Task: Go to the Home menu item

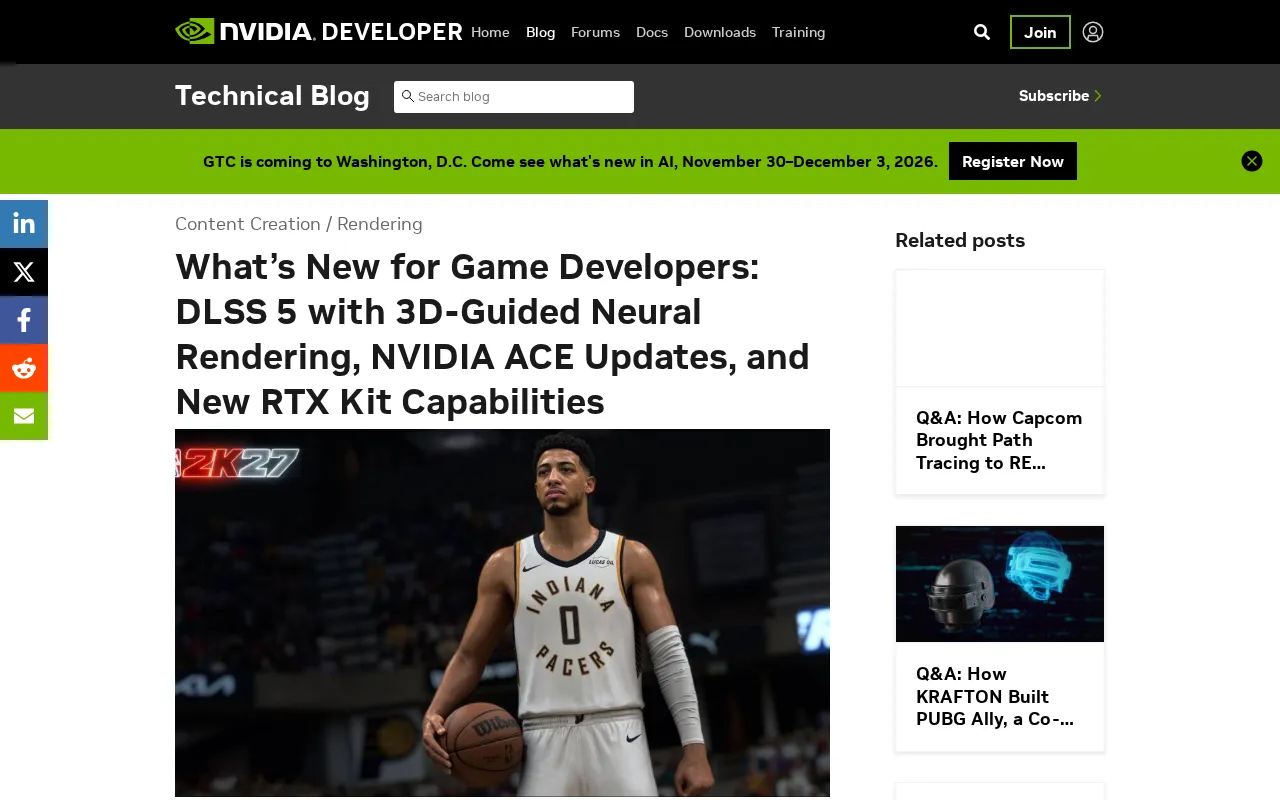Action: click(x=490, y=32)
